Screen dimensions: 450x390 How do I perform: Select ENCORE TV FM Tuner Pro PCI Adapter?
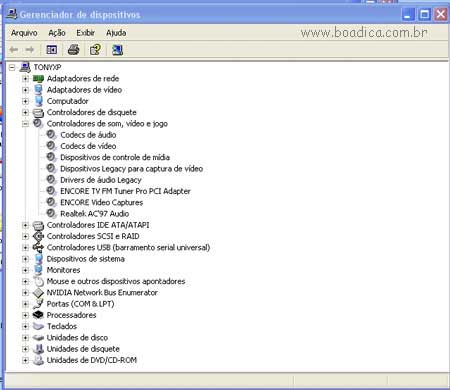pos(125,191)
